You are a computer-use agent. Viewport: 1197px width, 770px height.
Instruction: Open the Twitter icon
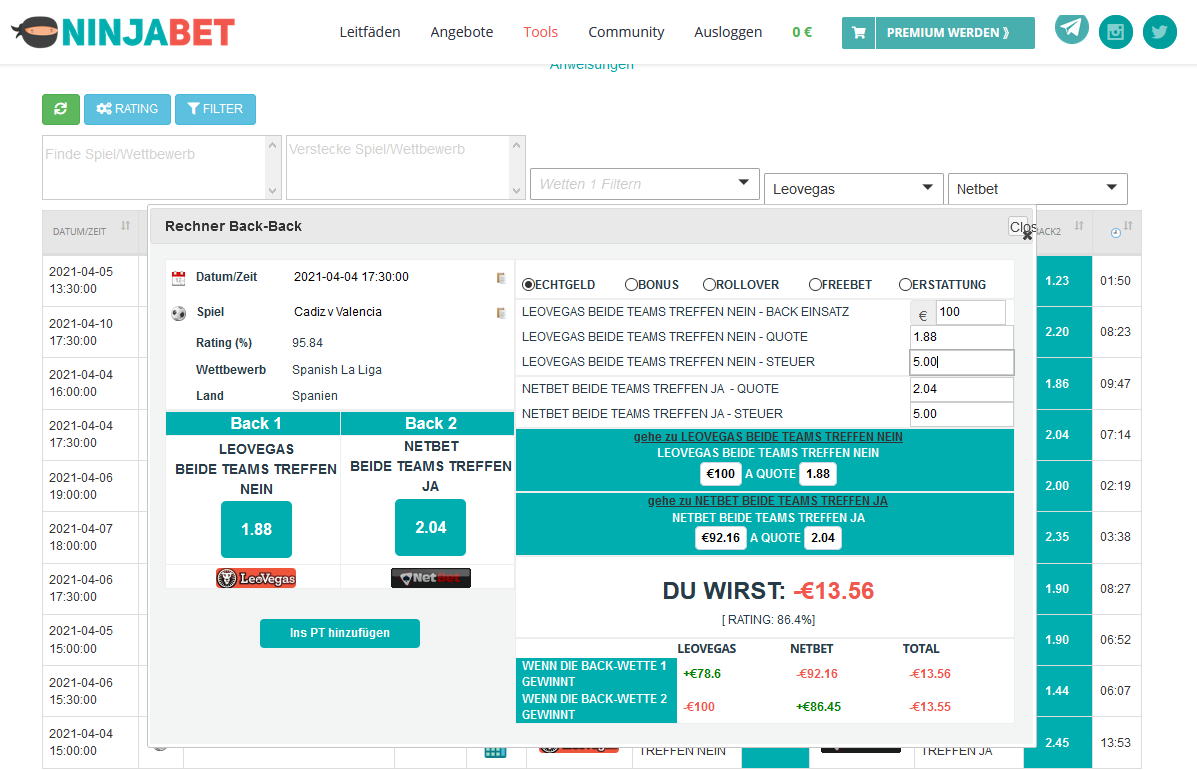click(x=1160, y=32)
